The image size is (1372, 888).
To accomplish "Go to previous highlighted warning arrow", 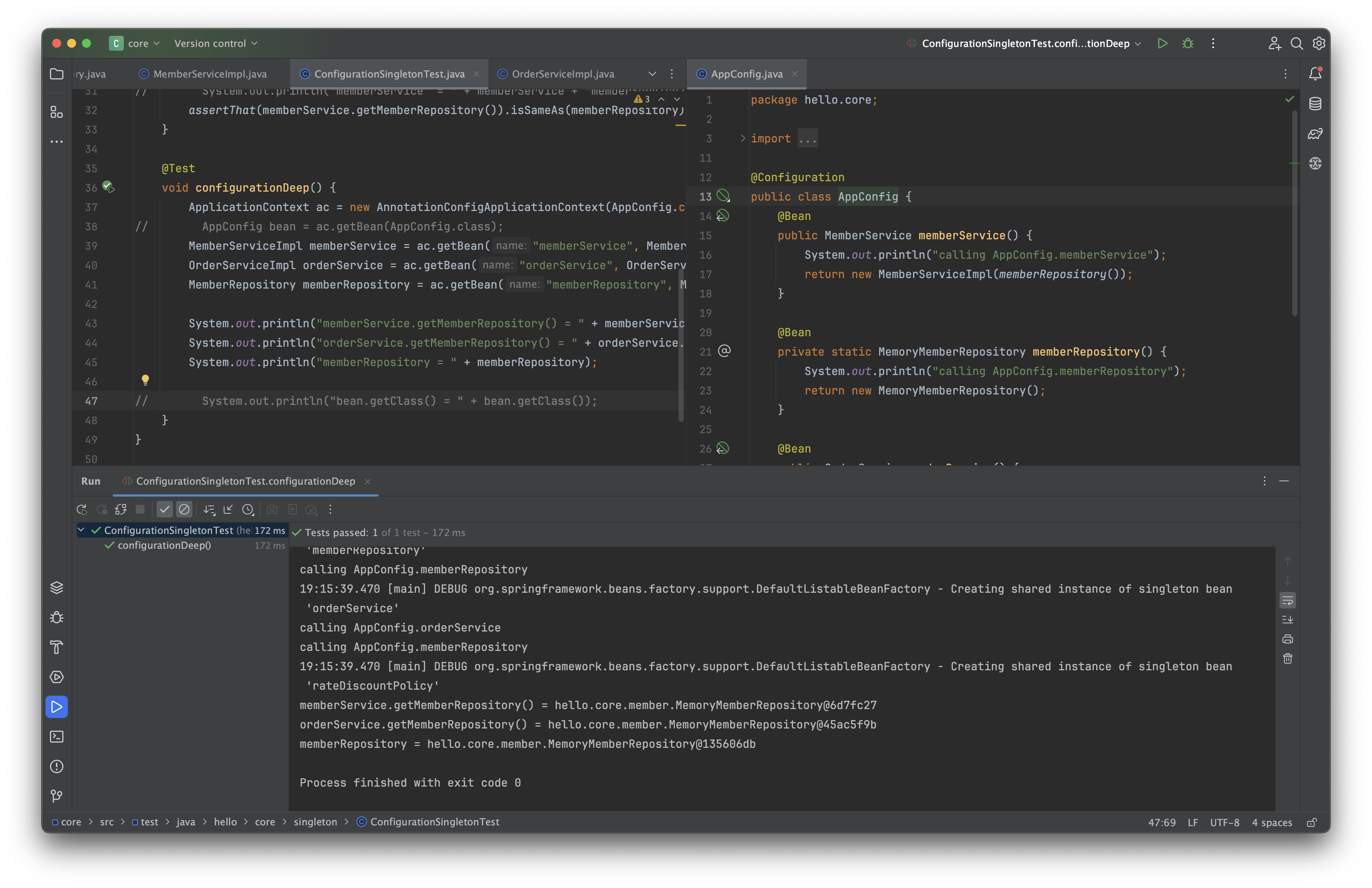I will tap(661, 99).
